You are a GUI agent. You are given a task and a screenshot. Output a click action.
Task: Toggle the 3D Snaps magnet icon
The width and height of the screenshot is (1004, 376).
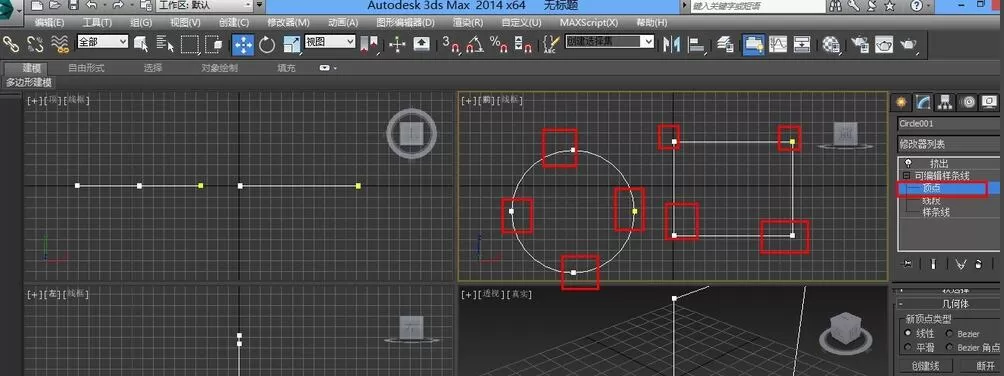point(452,44)
